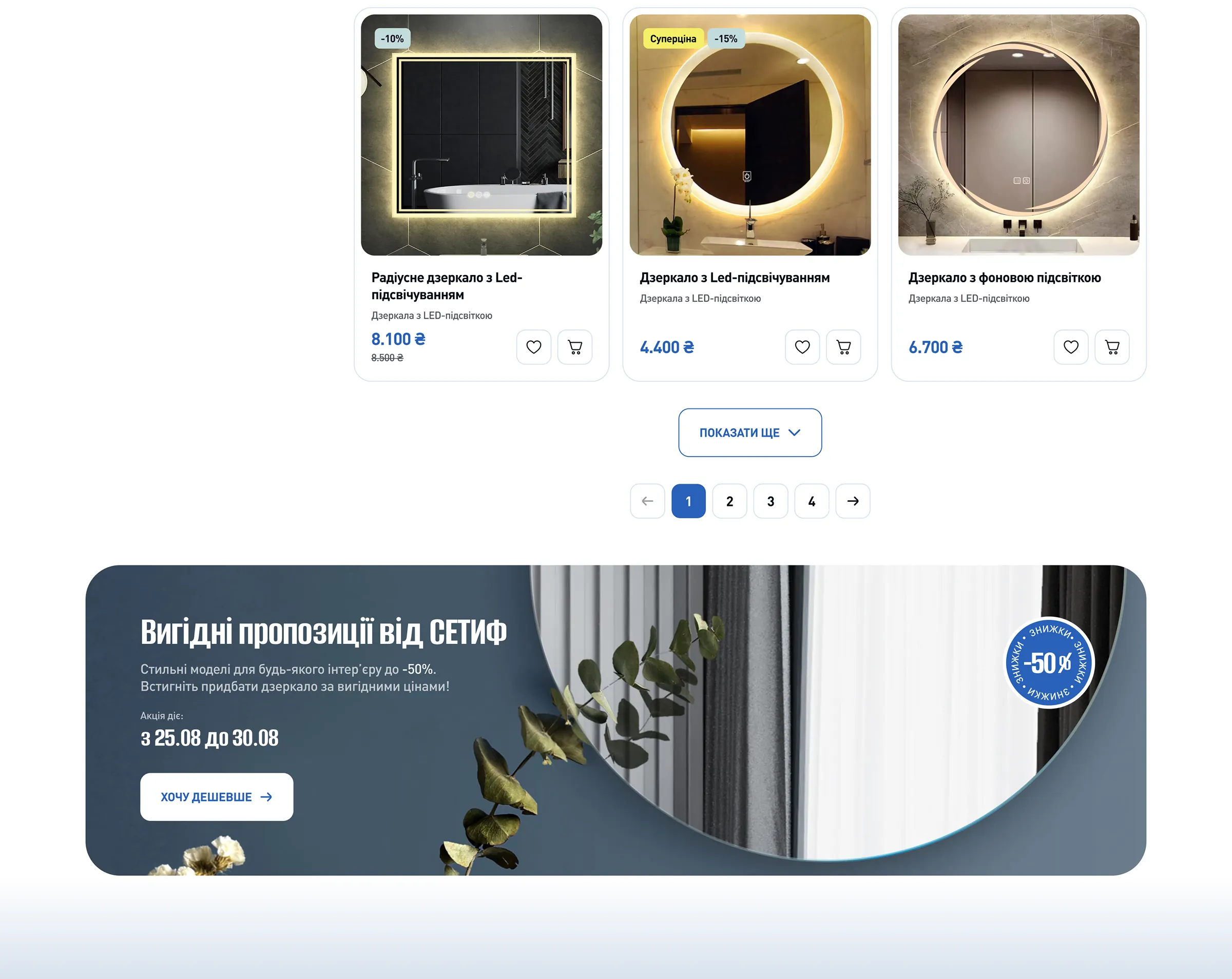Click the -50% знижки round sticker
This screenshot has width=1232, height=979.
pos(1049,662)
